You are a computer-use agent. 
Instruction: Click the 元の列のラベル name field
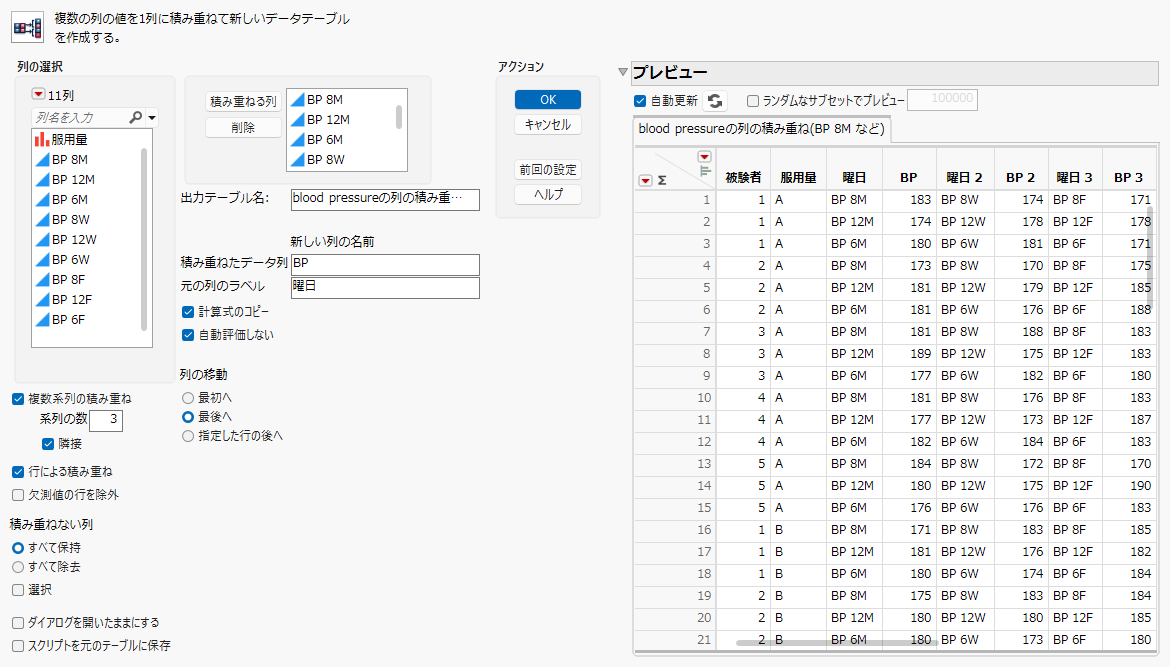pyautogui.click(x=385, y=287)
